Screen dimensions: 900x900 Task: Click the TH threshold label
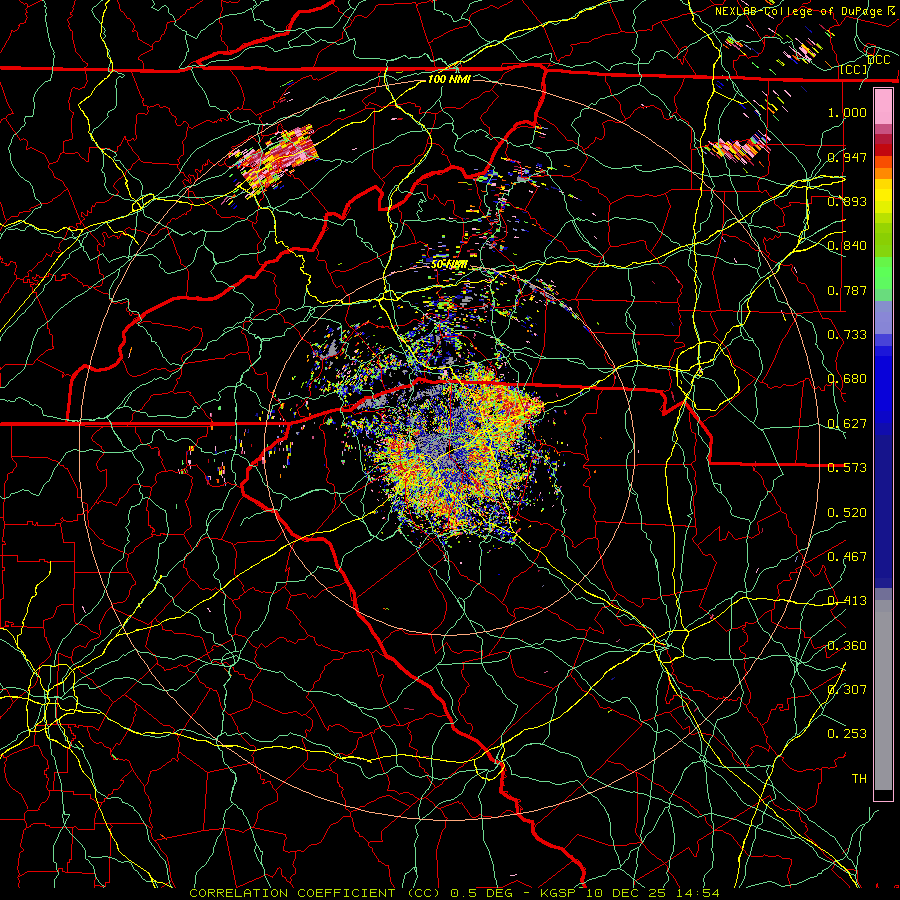coord(859,779)
